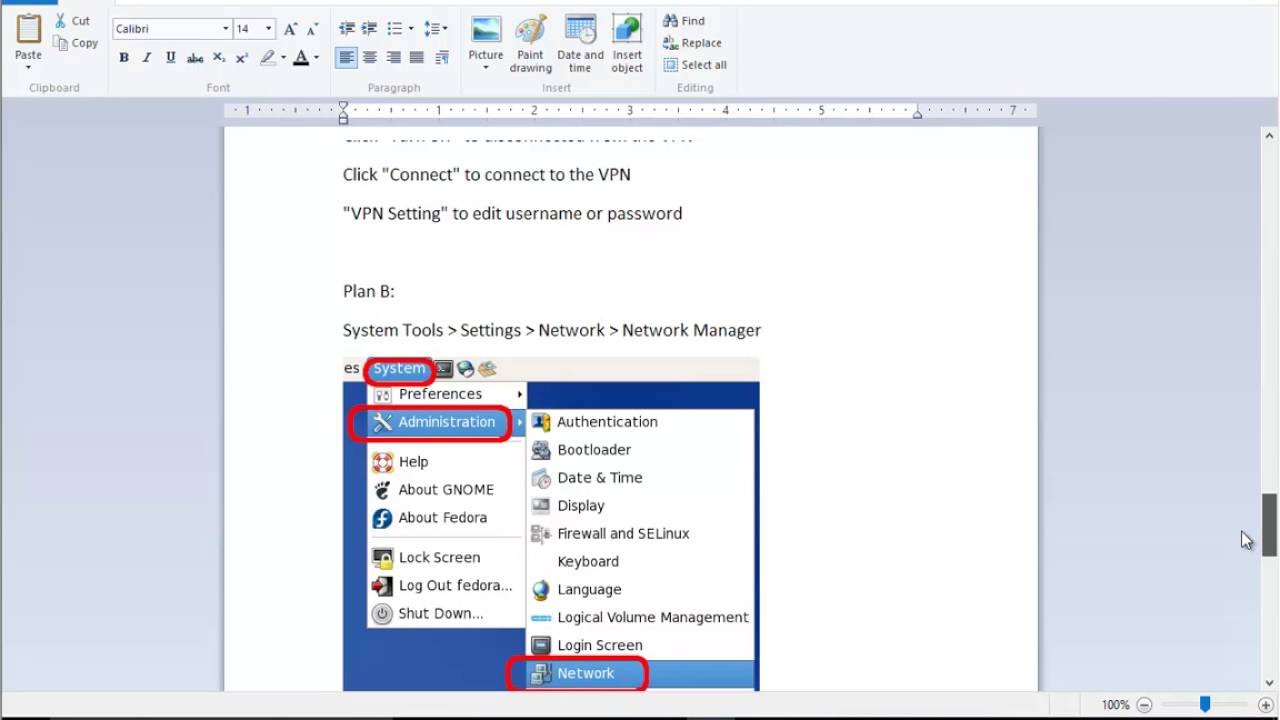Expand the highlight color palette arrow
Image resolution: width=1280 pixels, height=720 pixels.
[283, 58]
